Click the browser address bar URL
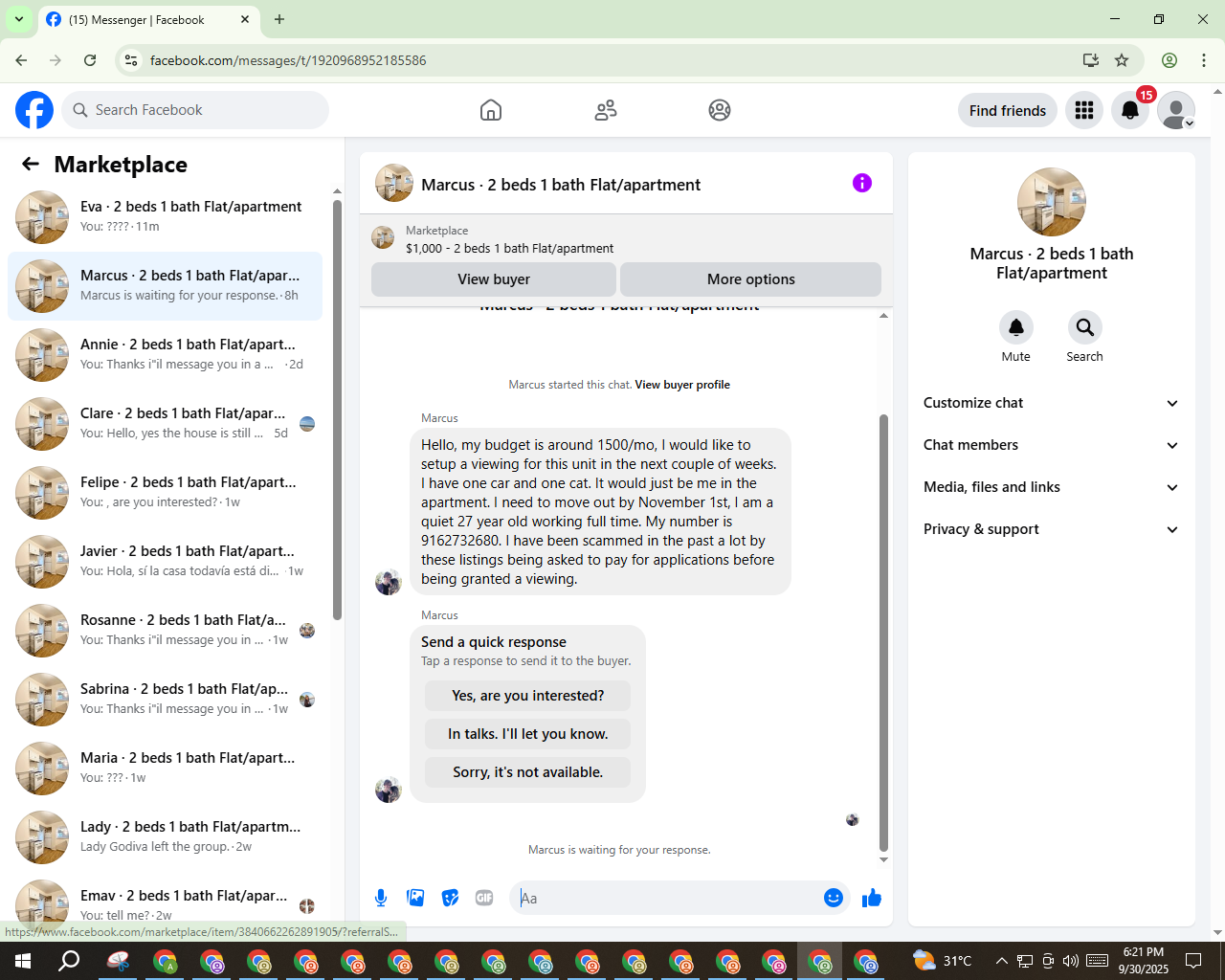Viewport: 1225px width, 980px height. coord(288,60)
